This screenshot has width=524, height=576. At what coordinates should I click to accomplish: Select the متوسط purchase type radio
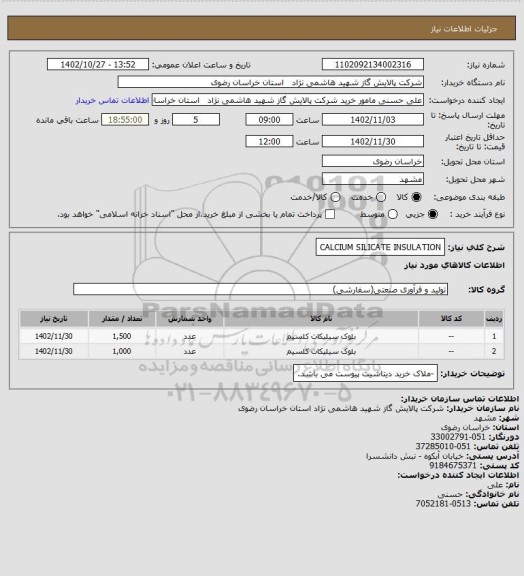coord(393,214)
